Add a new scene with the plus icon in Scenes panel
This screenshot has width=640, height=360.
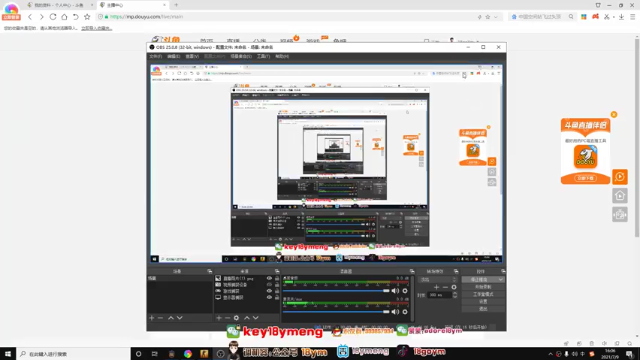click(152, 318)
